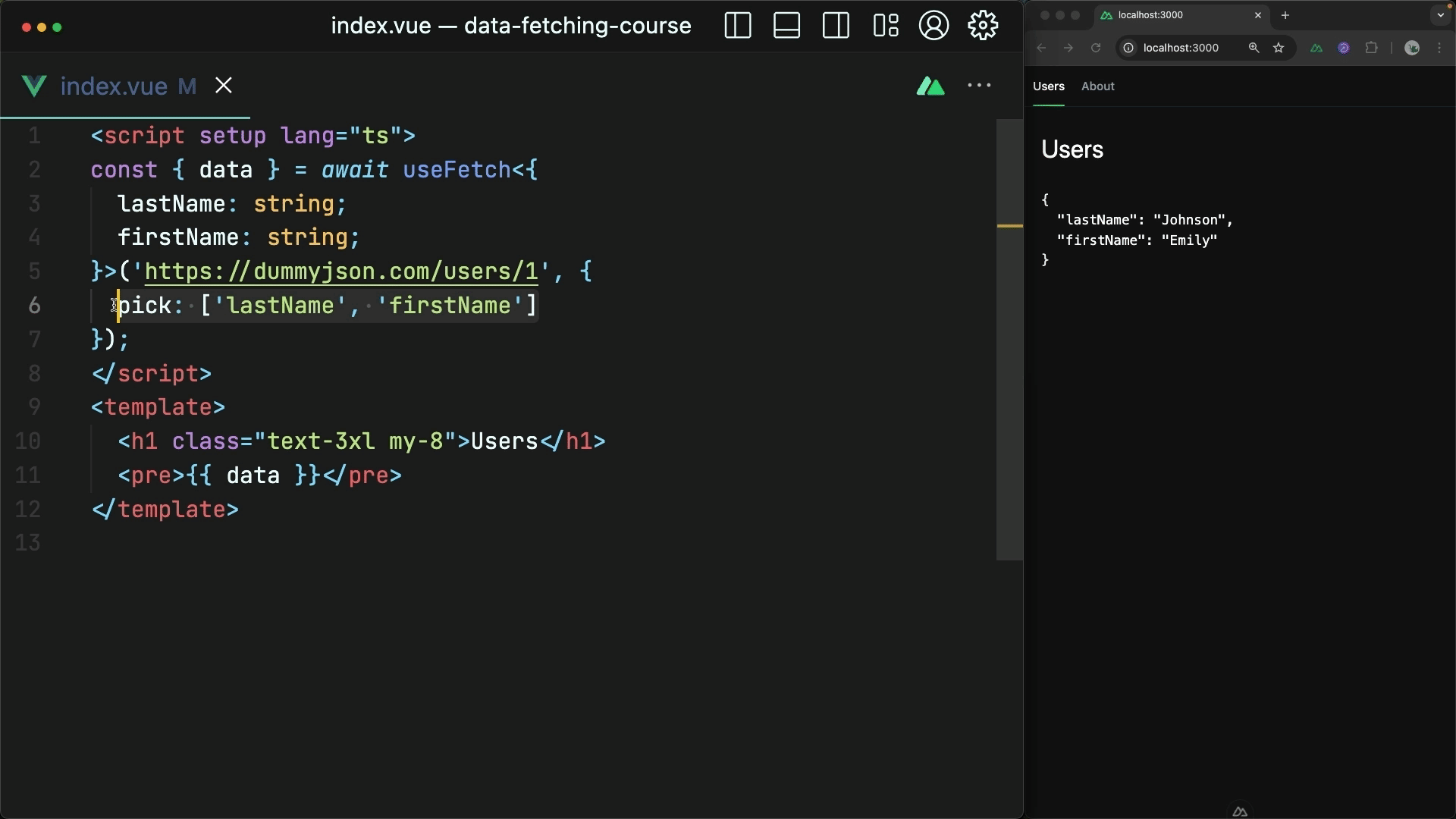The height and width of the screenshot is (819, 1456).
Task: Close the index.vue editor tab
Action: 223,86
